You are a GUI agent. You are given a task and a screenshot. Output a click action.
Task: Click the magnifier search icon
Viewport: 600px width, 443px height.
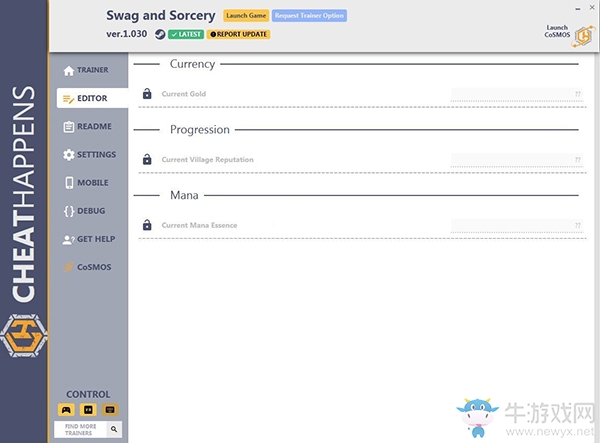pyautogui.click(x=114, y=429)
